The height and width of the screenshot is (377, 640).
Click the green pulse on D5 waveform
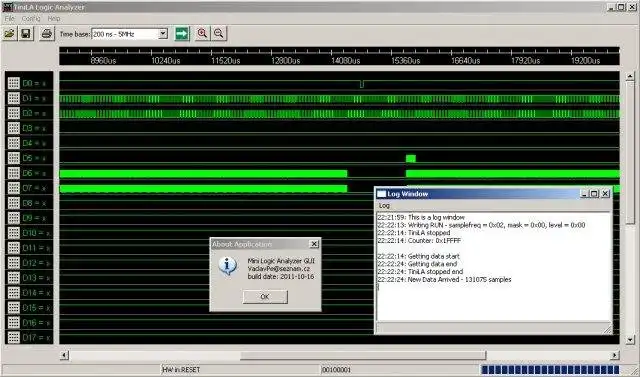[x=411, y=159]
